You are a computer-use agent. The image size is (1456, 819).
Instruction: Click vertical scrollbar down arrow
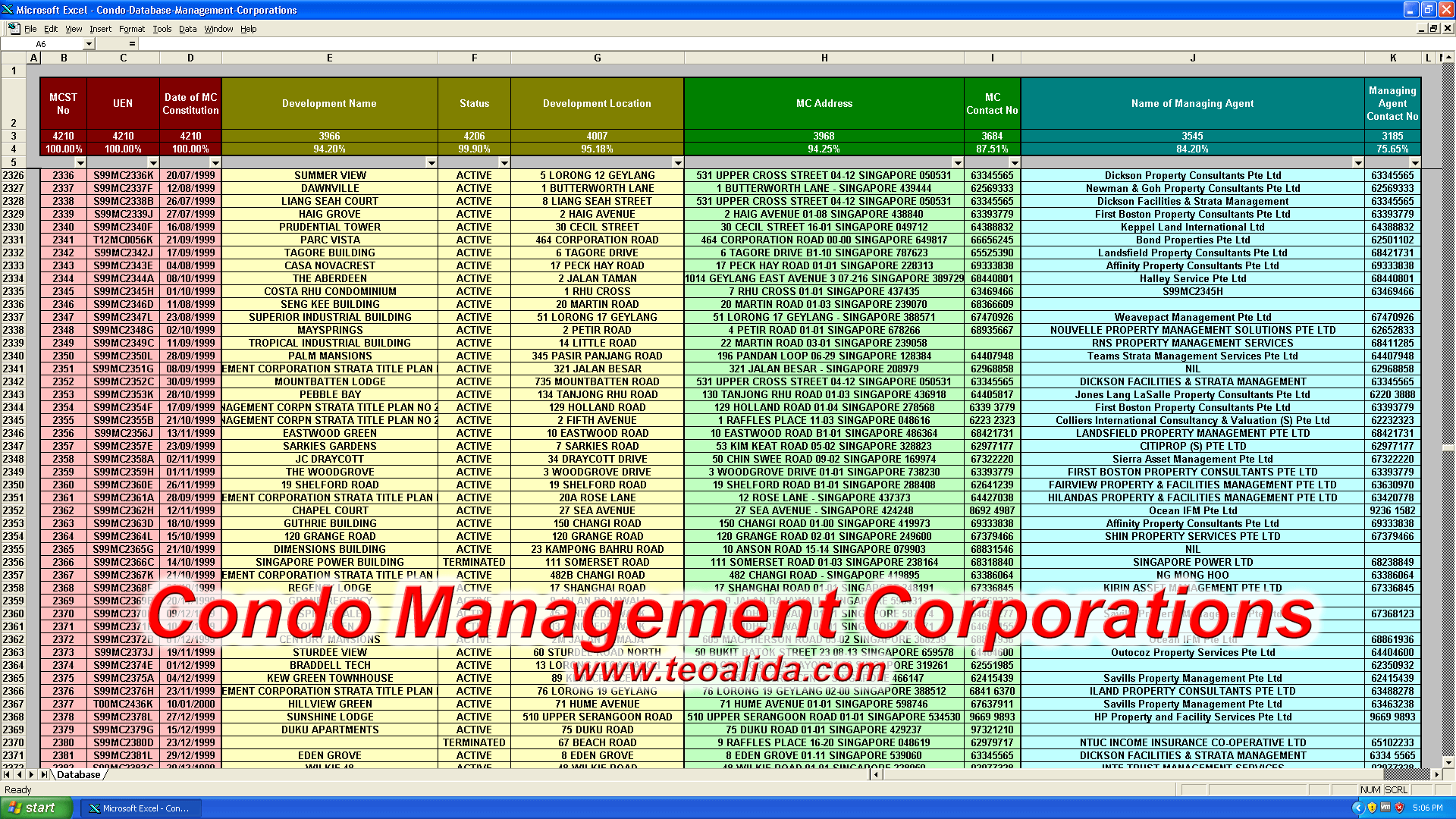[1449, 762]
